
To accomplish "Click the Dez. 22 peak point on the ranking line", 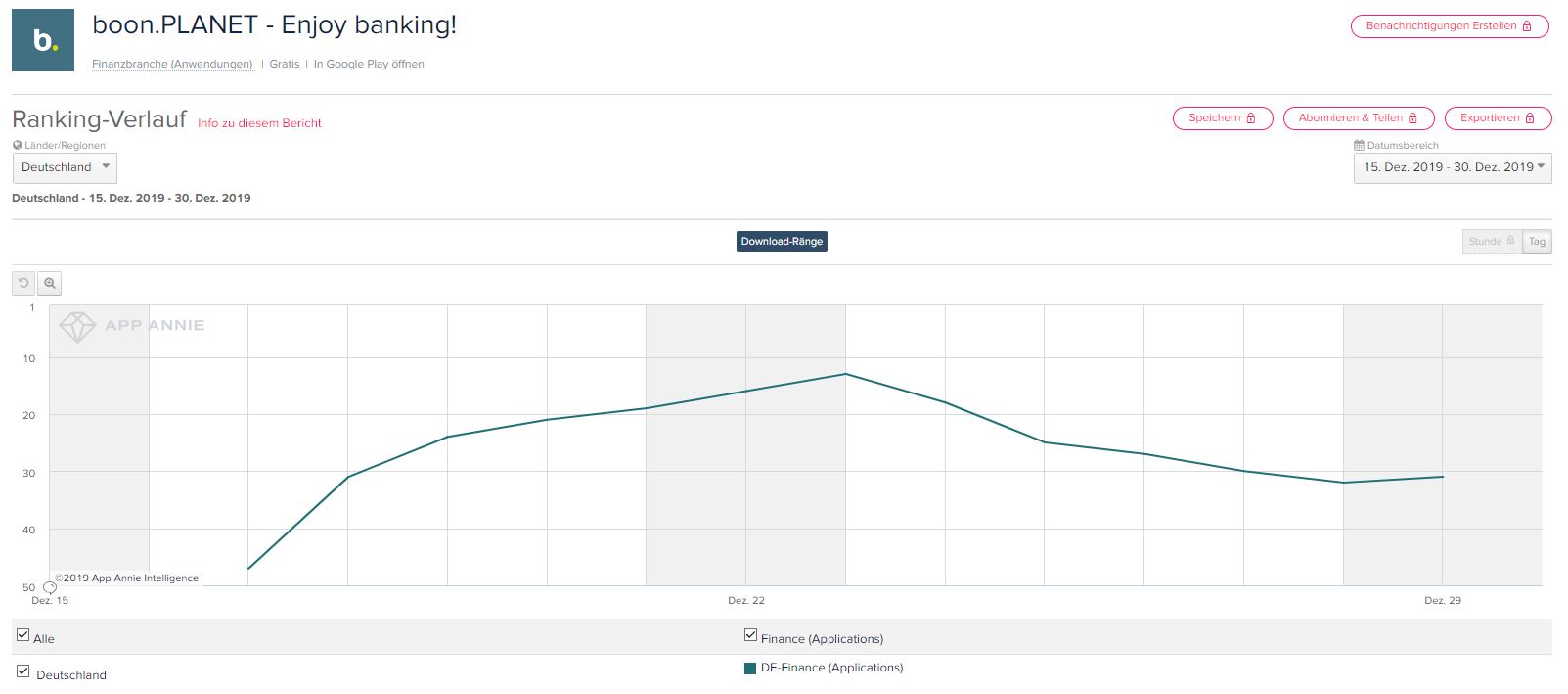I will coord(845,374).
